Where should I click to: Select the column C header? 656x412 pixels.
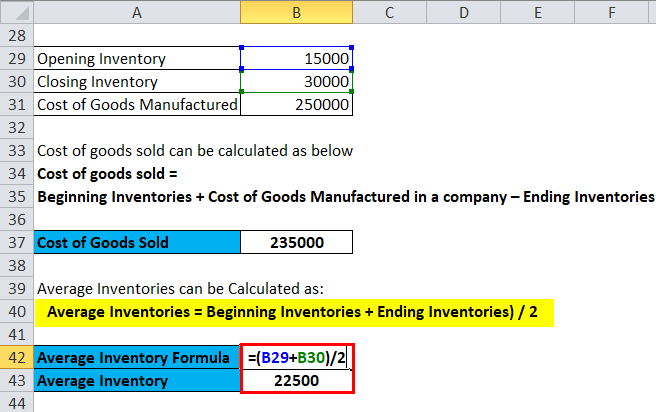click(x=390, y=11)
